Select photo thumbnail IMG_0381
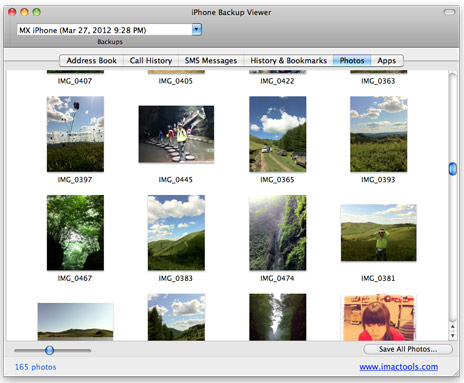 [378, 233]
